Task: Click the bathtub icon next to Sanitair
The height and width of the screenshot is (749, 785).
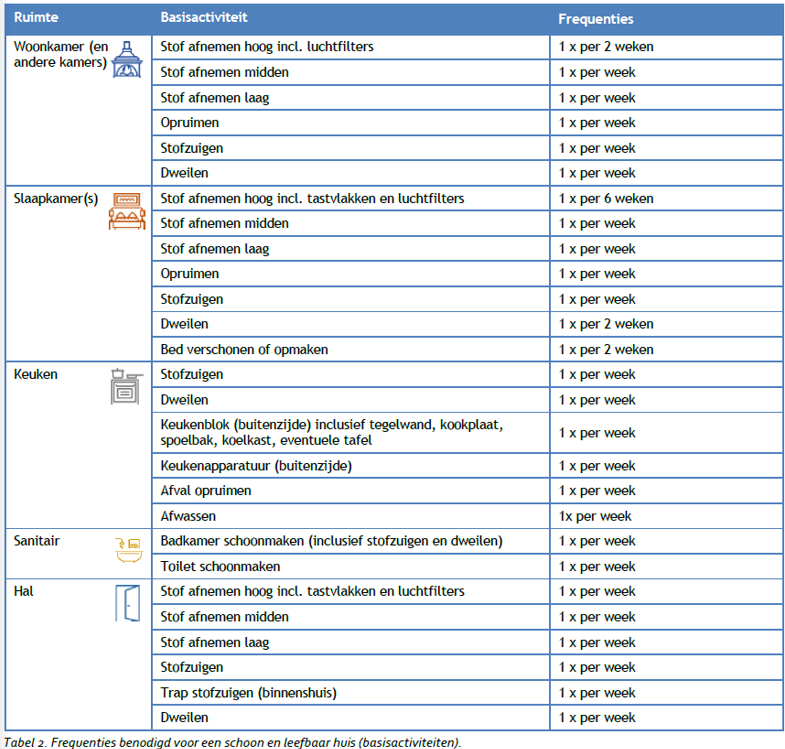Action: [x=126, y=549]
